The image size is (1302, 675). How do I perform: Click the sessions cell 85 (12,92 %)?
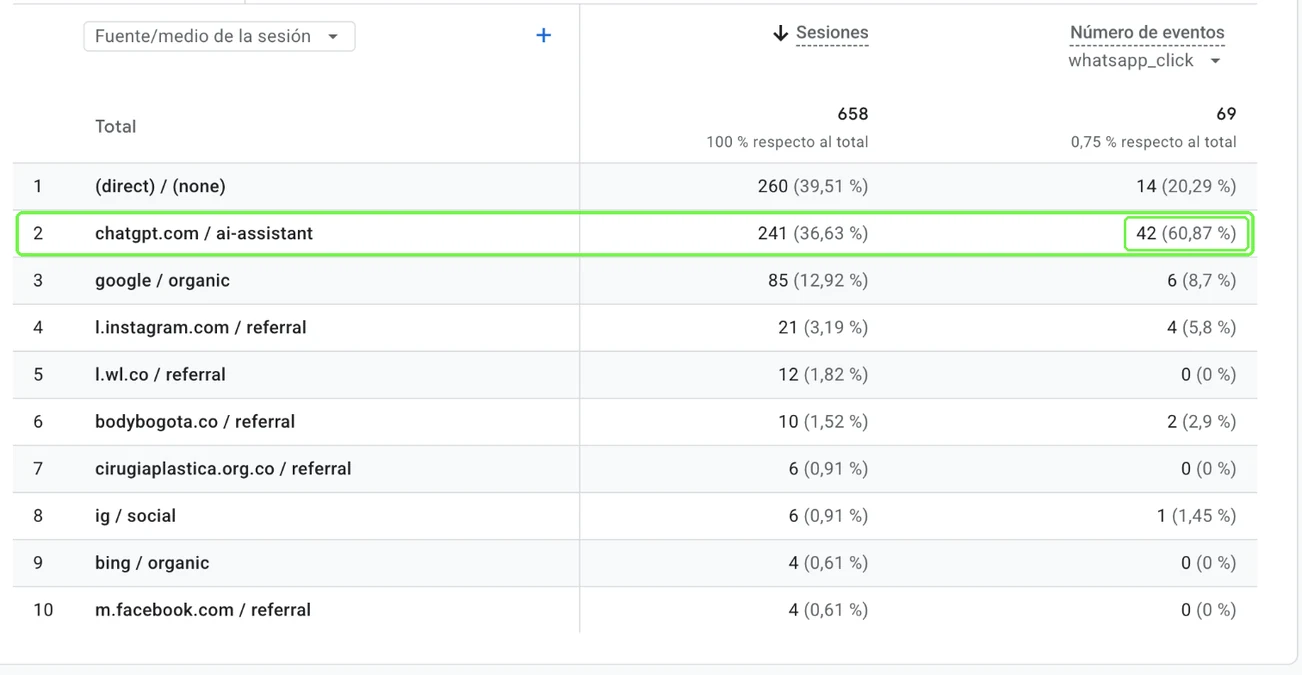(818, 280)
